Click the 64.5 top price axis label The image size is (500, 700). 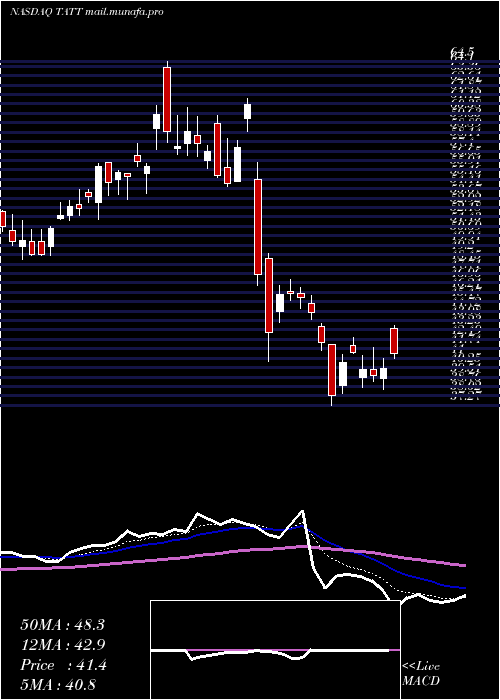(x=462, y=54)
